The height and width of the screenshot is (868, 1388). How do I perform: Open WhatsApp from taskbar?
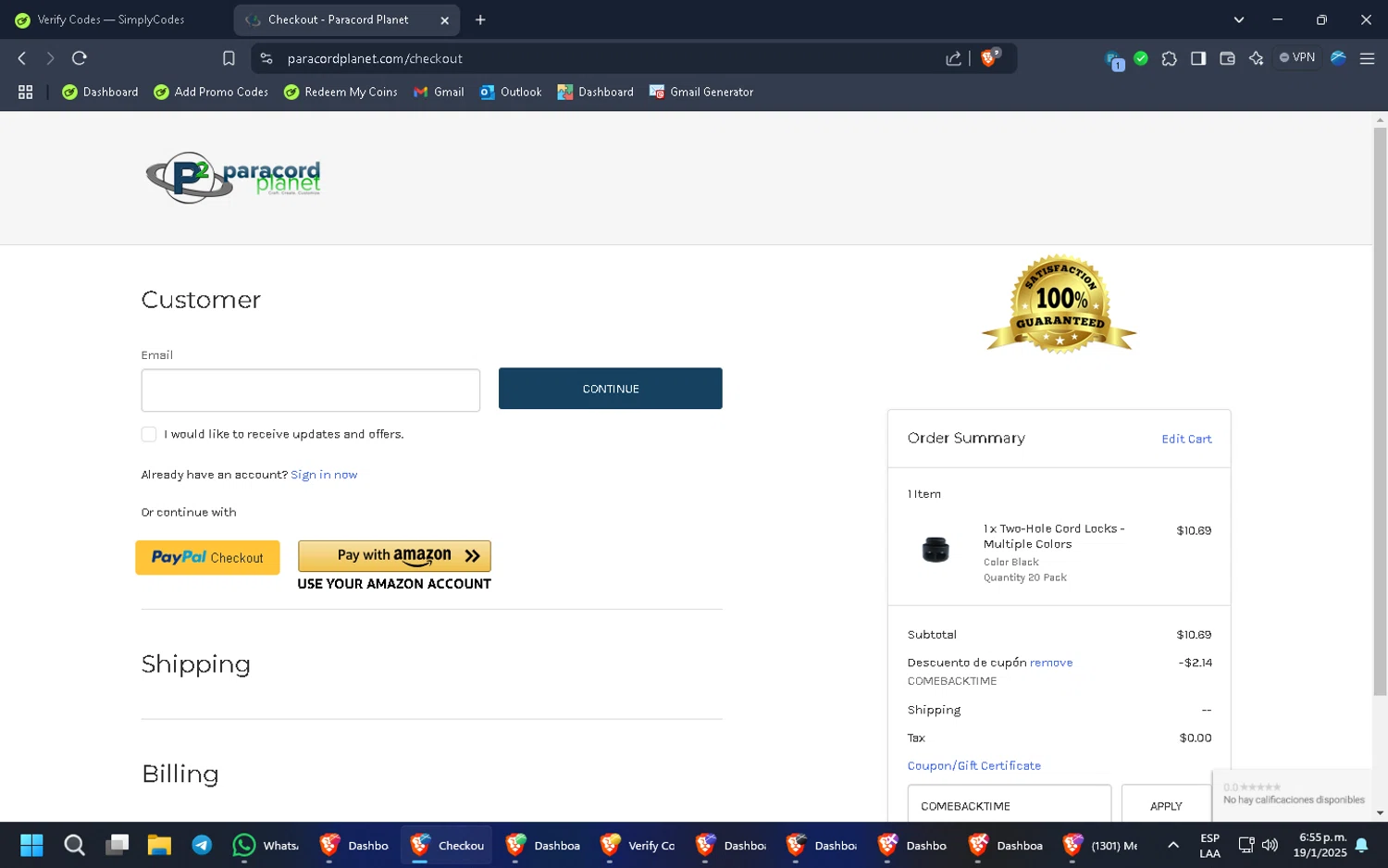tap(265, 845)
